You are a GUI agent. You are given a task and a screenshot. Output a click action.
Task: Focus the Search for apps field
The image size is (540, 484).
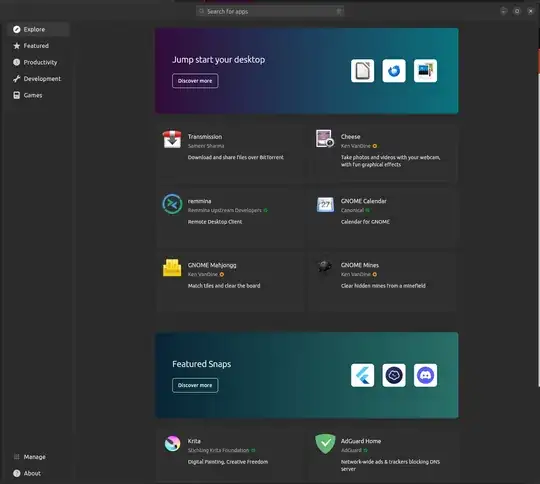[x=270, y=11]
